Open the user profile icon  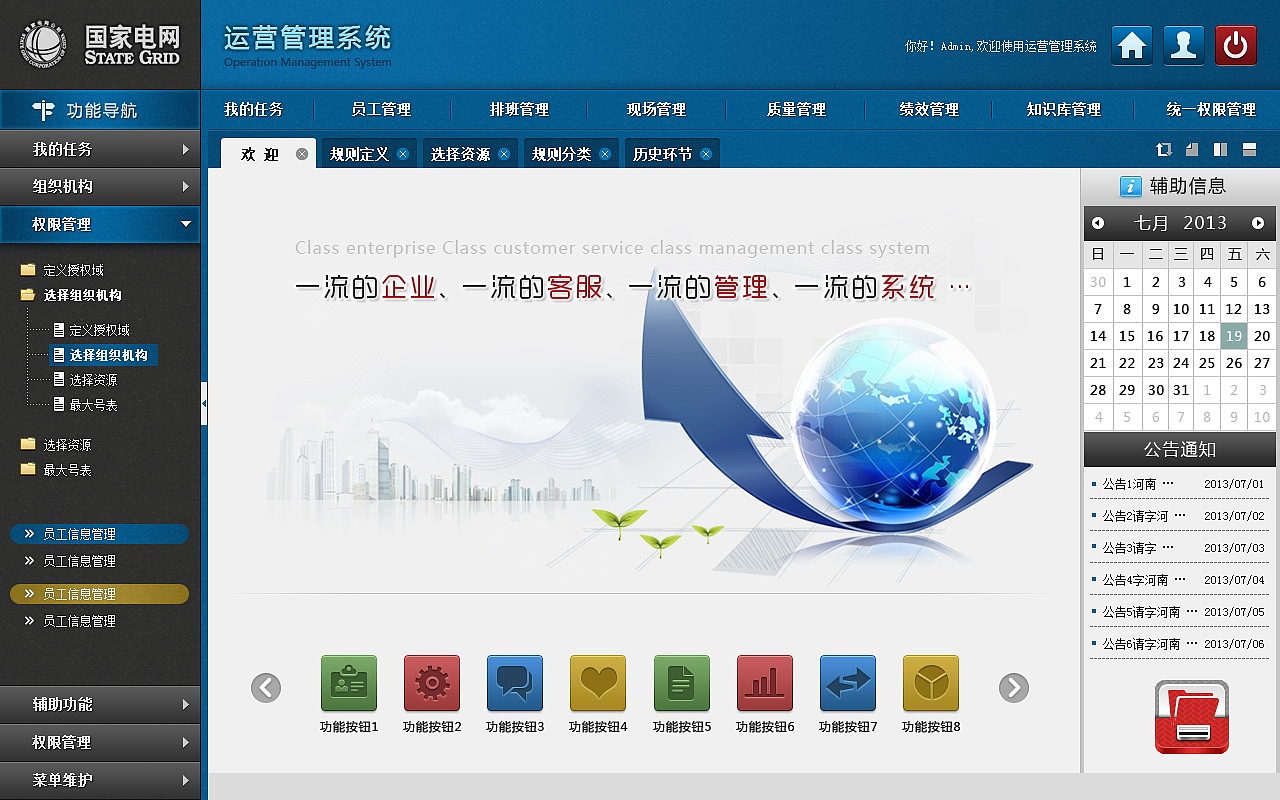click(x=1184, y=46)
